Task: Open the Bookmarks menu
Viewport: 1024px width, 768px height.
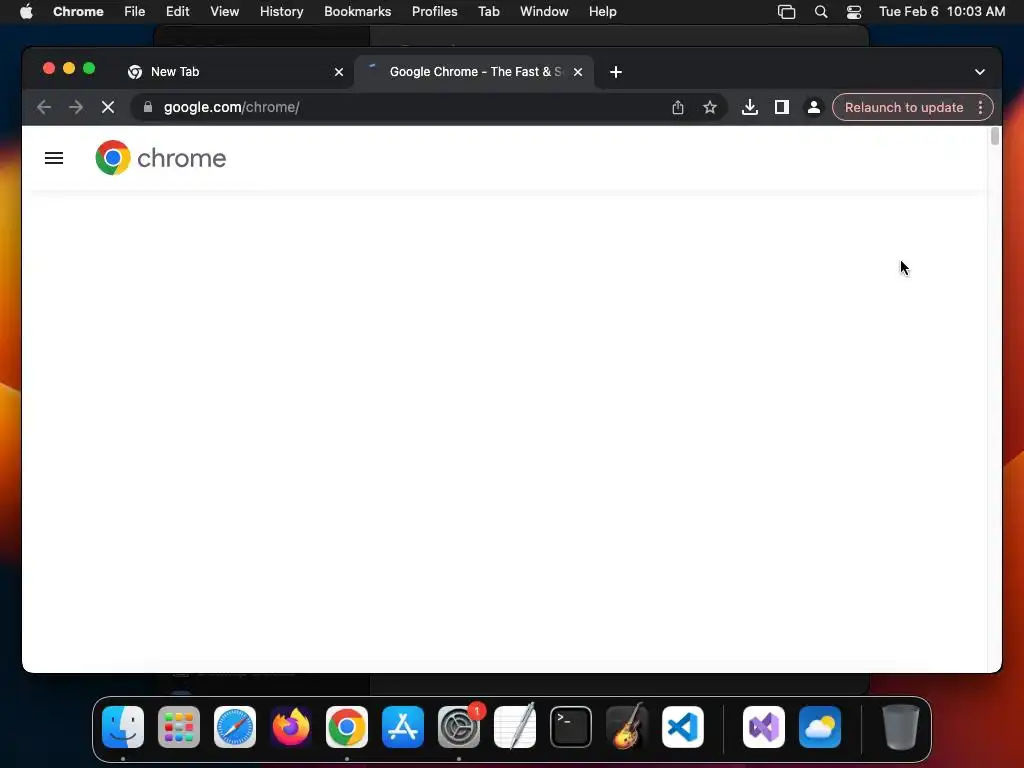Action: 357,11
